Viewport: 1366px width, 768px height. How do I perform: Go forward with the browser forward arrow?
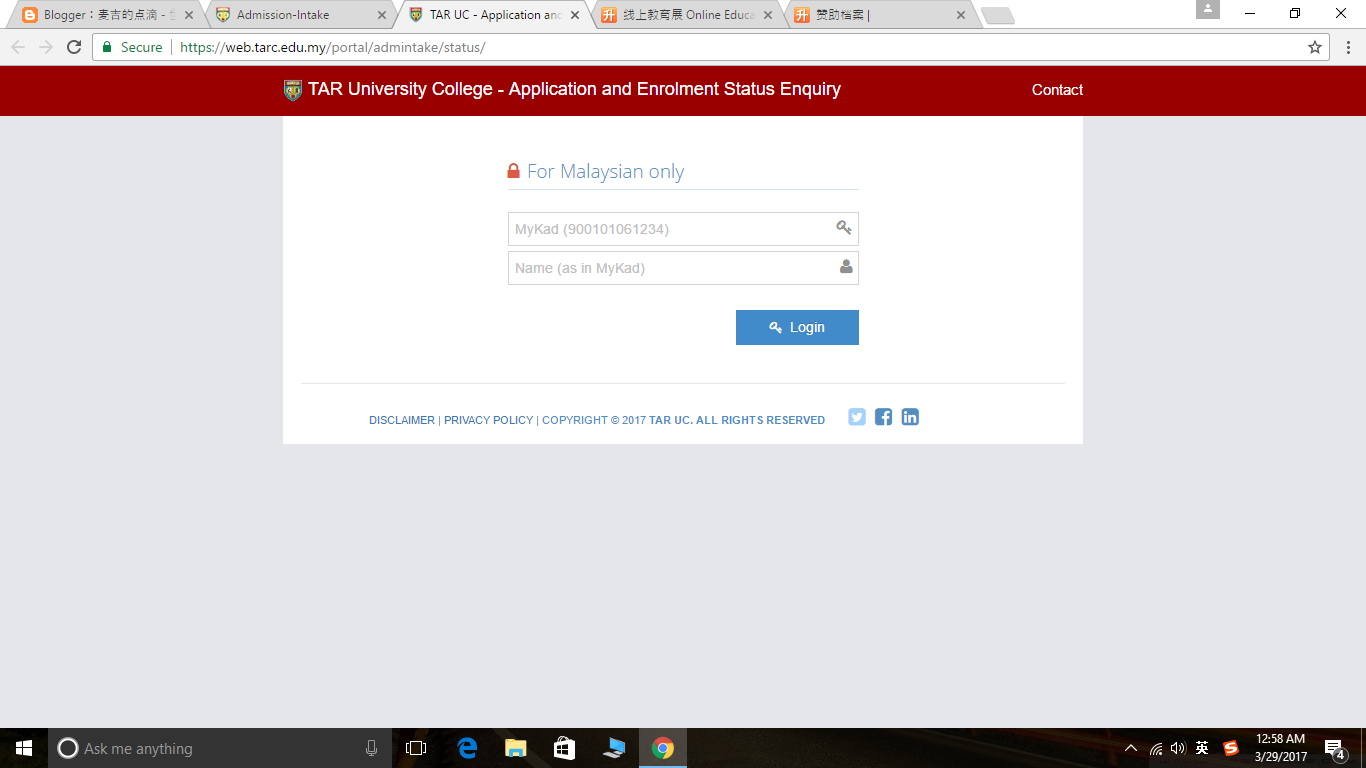[46, 47]
